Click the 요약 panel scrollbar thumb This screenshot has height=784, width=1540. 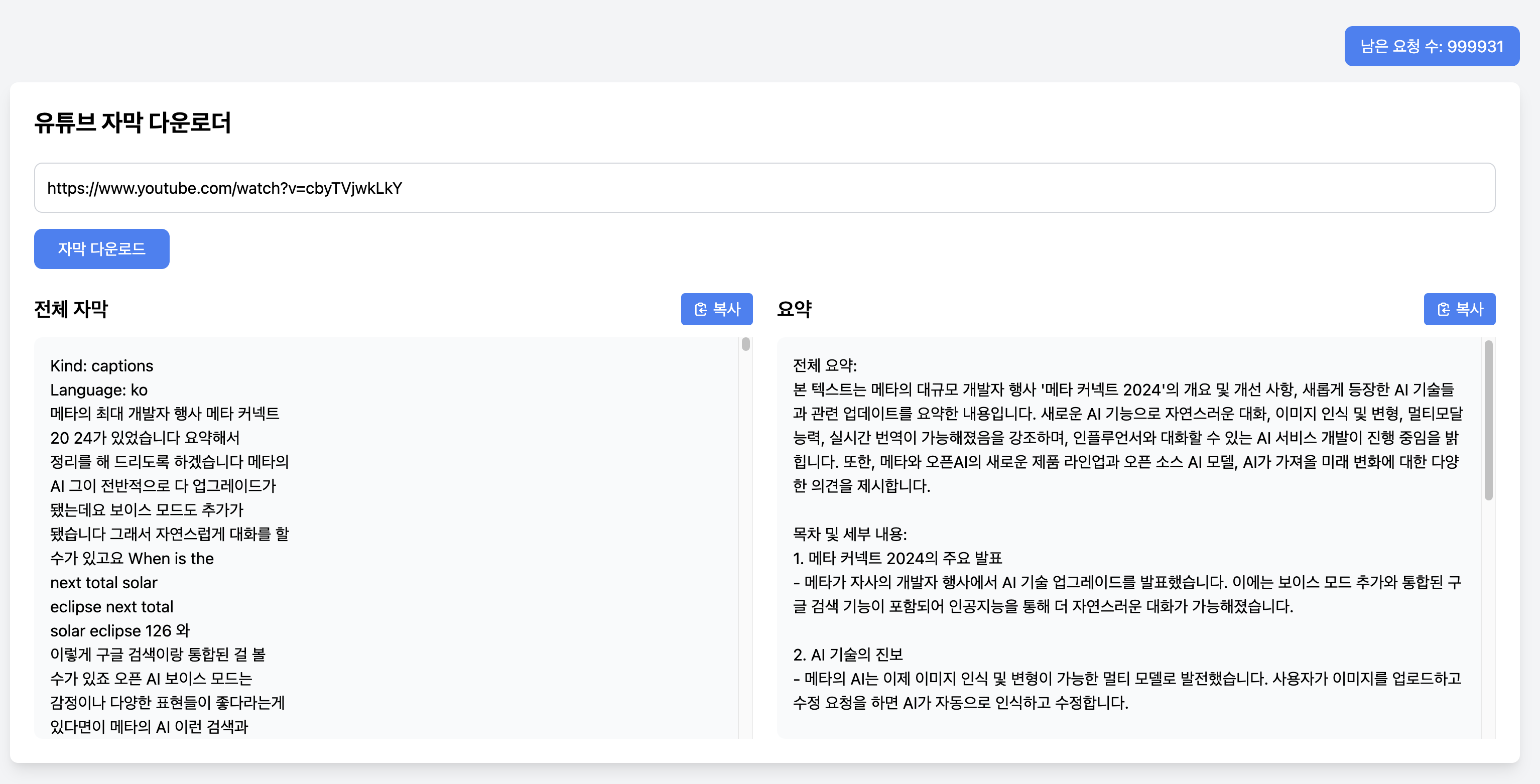(1489, 420)
